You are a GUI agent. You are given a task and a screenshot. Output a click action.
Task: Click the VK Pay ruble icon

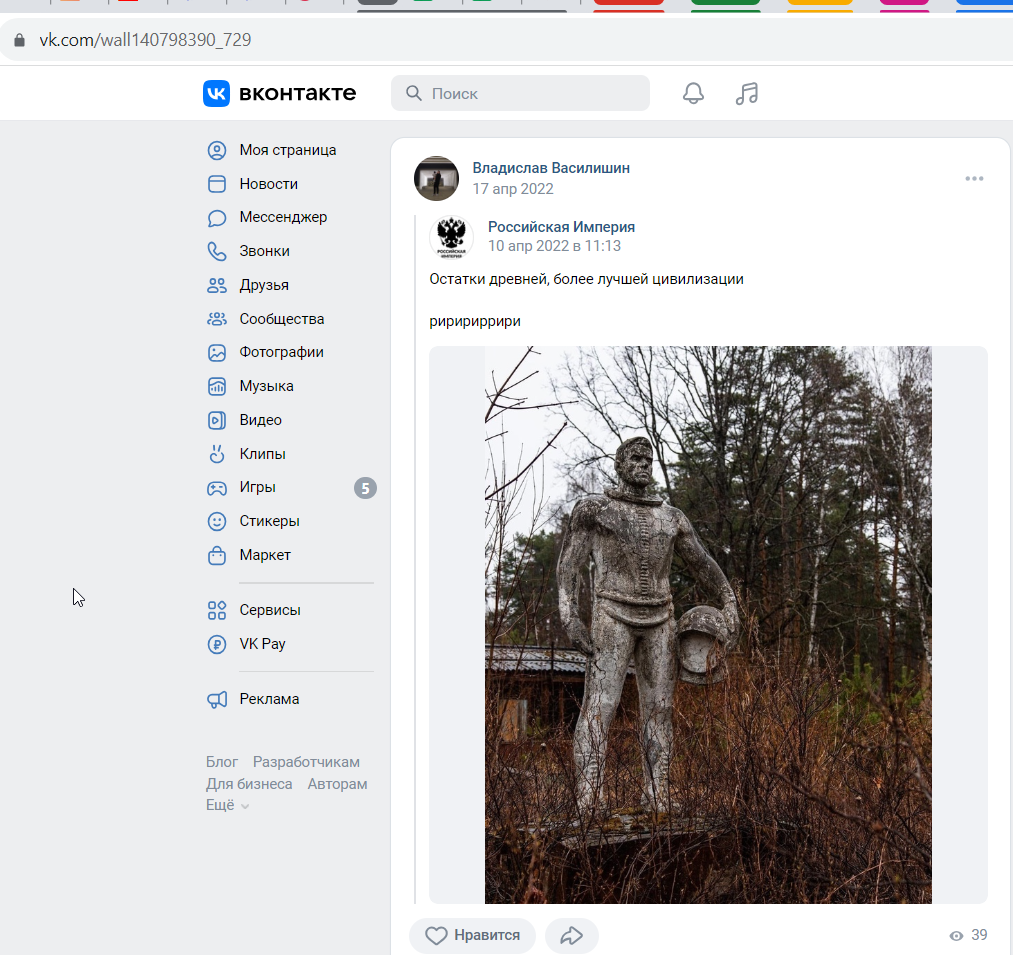[x=217, y=644]
